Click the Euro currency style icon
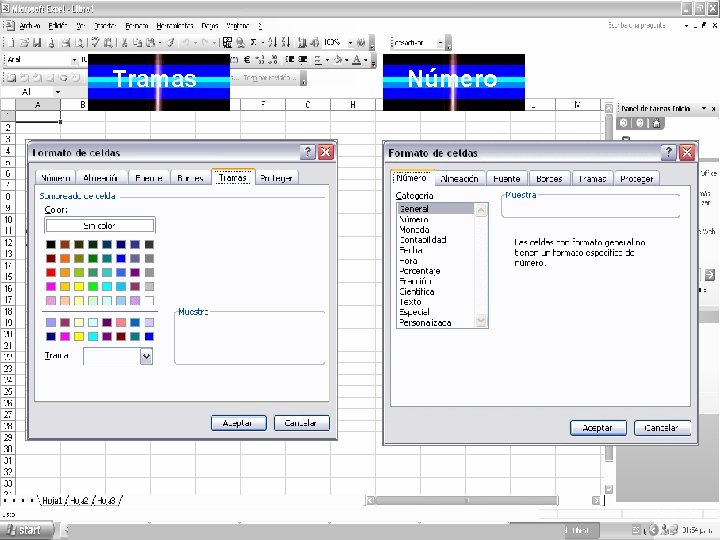720x540 pixels. 247,60
